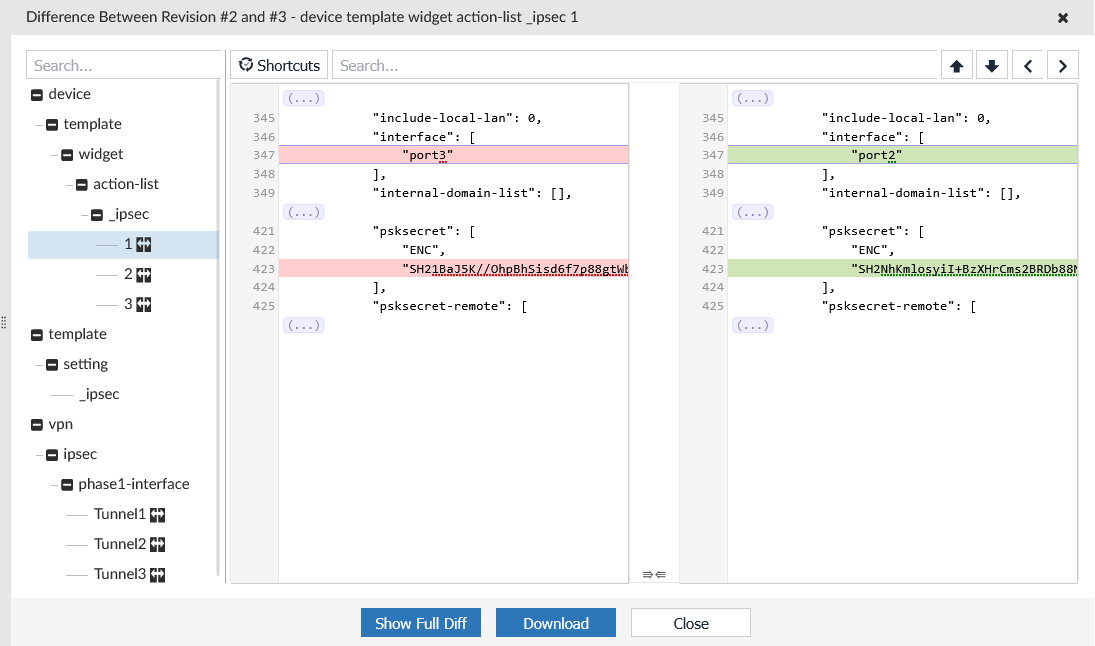Click Show Full Diff

(x=420, y=622)
